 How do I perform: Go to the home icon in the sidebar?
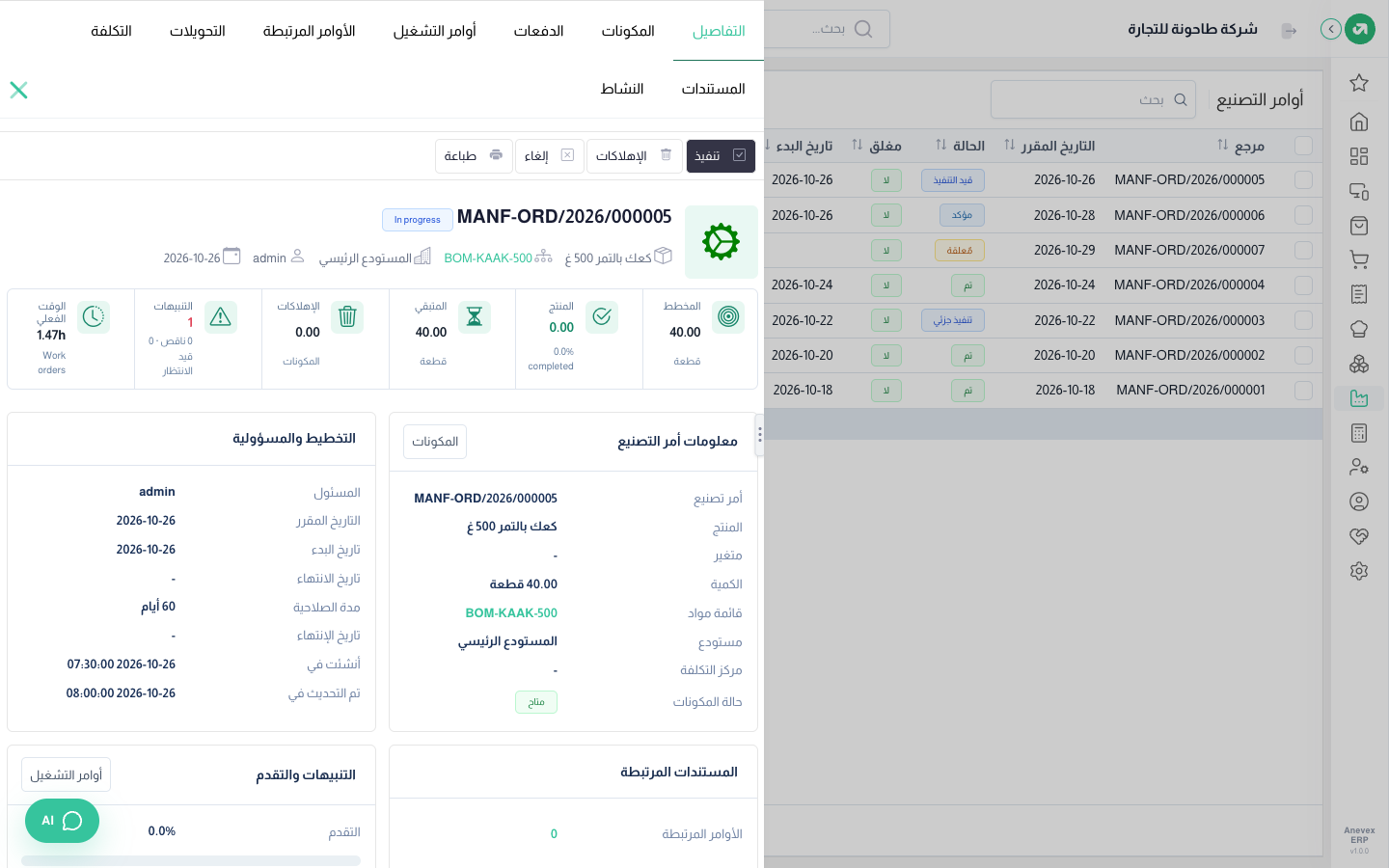coord(1359,122)
